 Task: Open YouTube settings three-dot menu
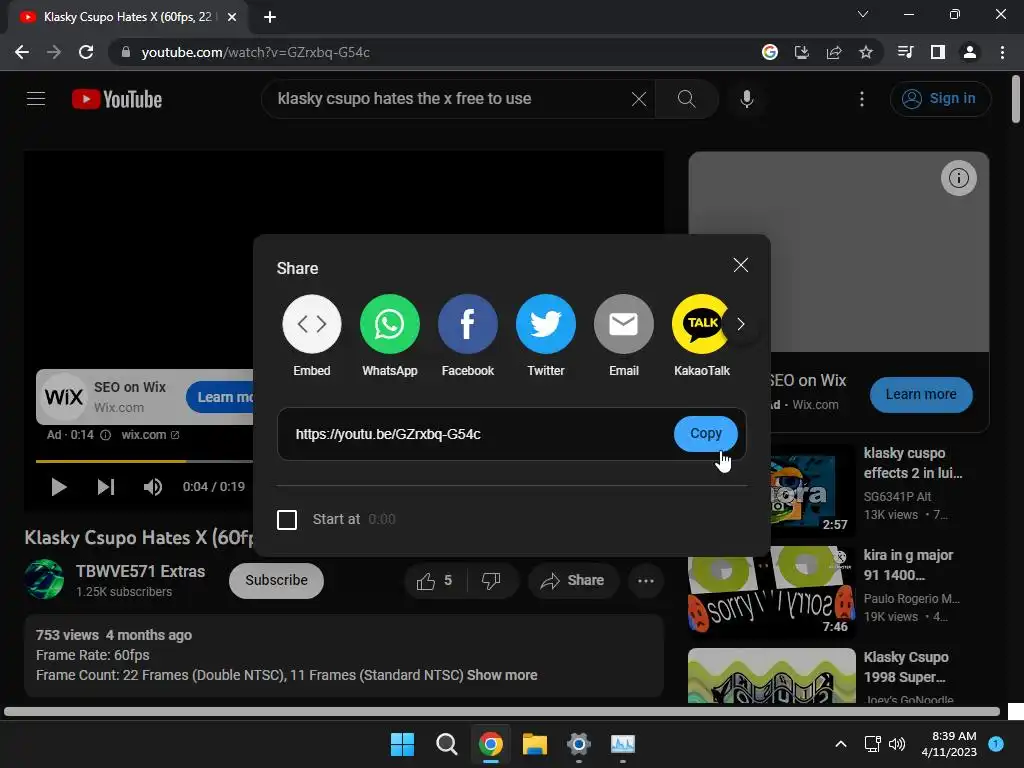coord(861,99)
